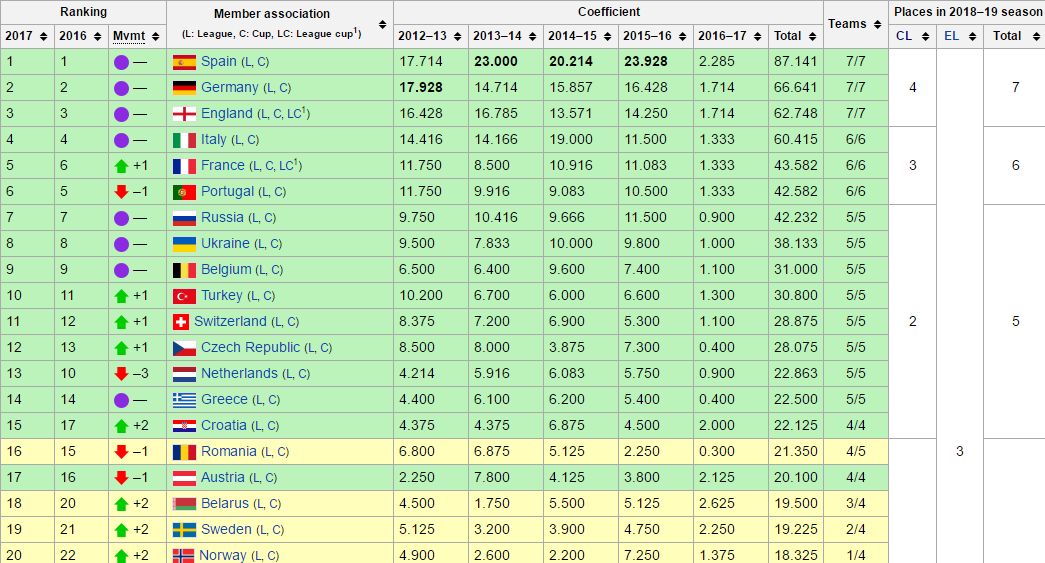Sort by 2016–17 coefficient column
Viewport: 1045px width, 563px height.
(757, 37)
